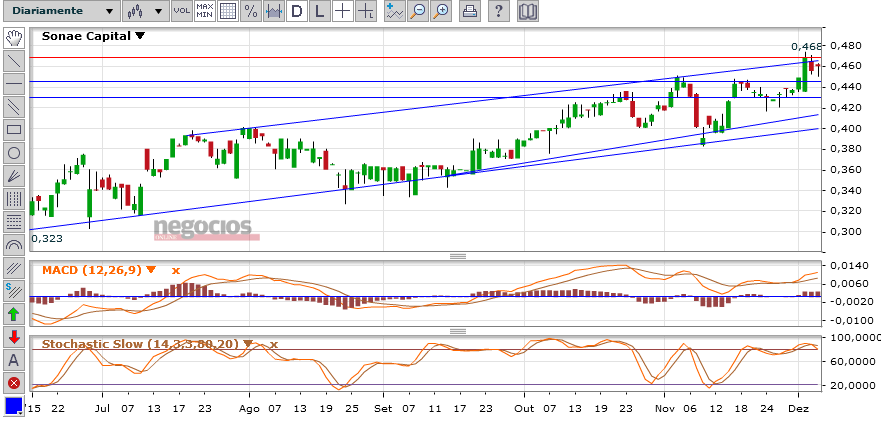Click the red delete drawings icon
The height and width of the screenshot is (426, 881).
[x=14, y=383]
